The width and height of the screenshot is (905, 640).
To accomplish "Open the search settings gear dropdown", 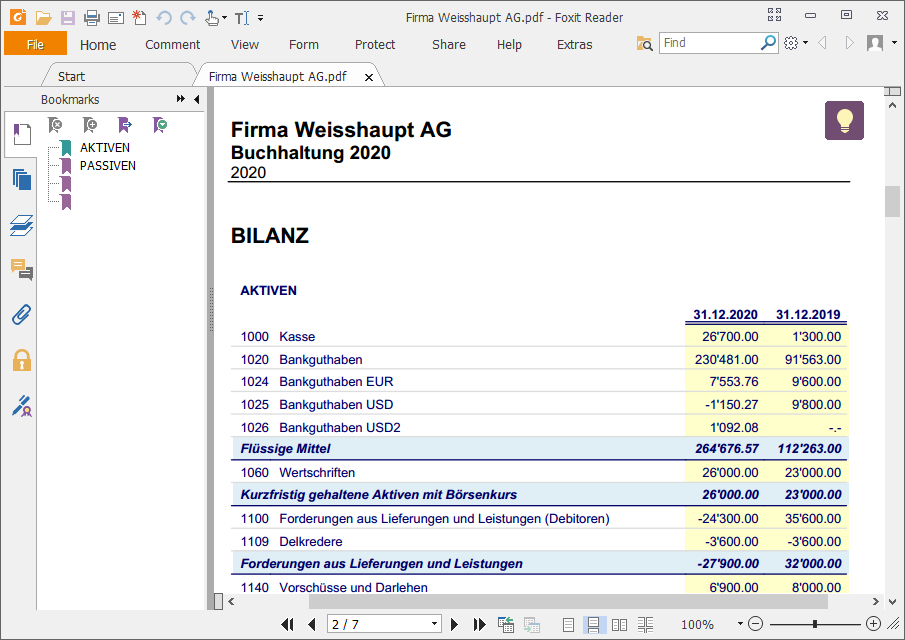I will 796,43.
